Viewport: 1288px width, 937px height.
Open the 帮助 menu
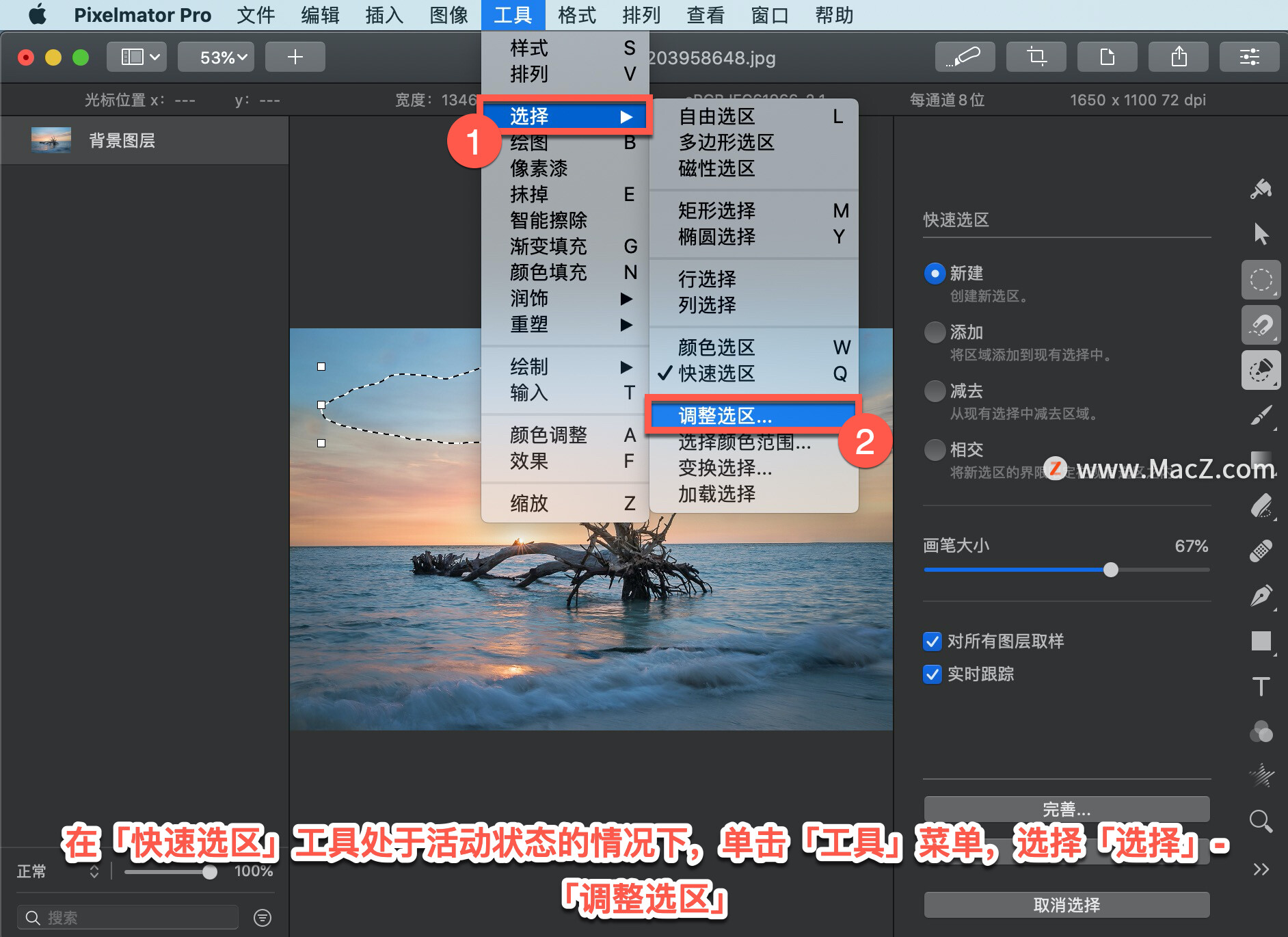click(834, 14)
